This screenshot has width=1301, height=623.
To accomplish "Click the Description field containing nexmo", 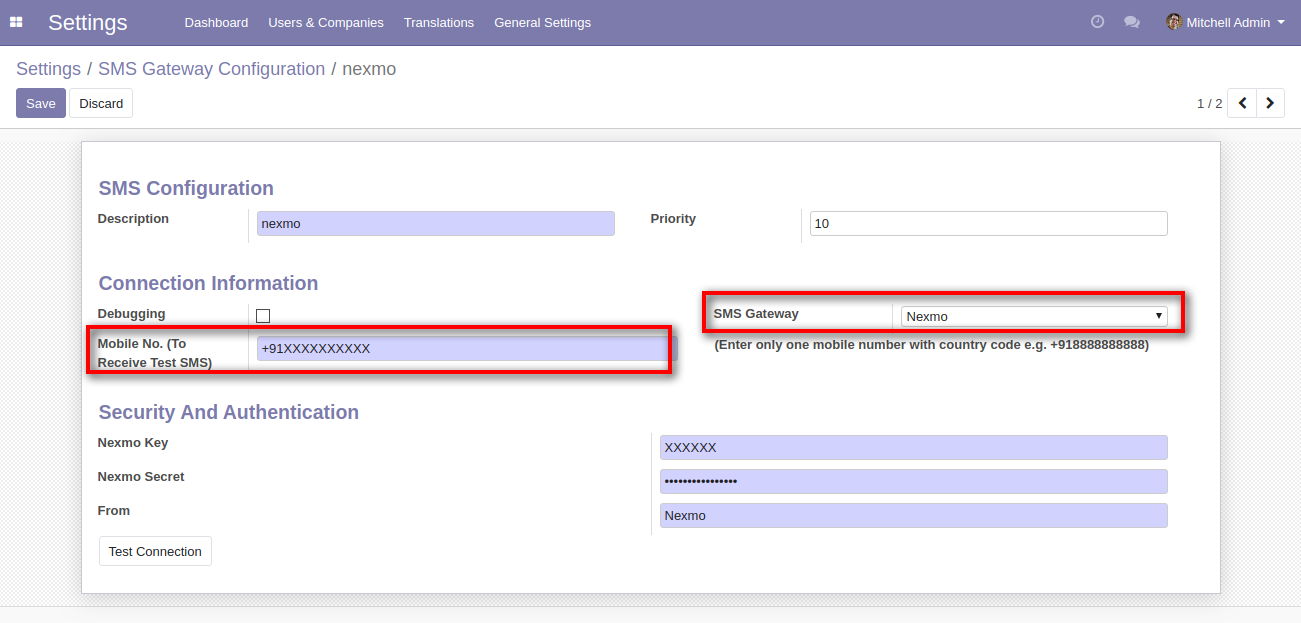I will click(435, 224).
